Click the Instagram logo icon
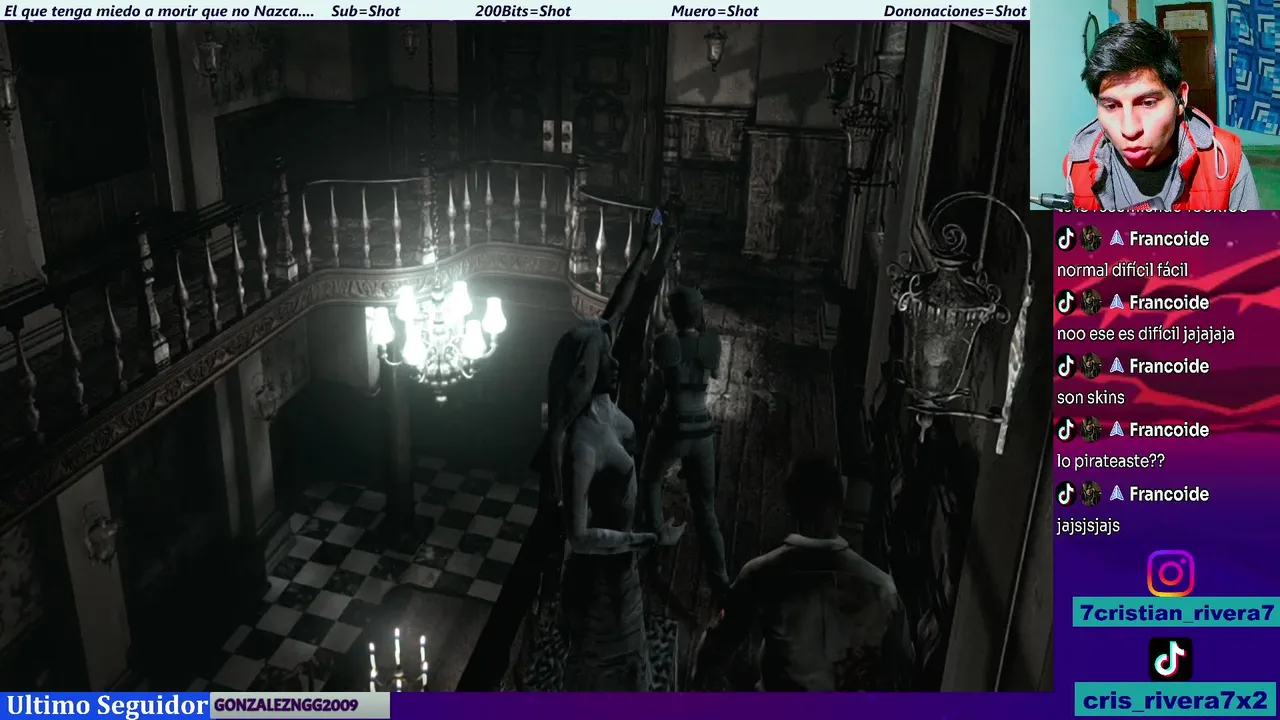The height and width of the screenshot is (720, 1280). (x=1170, y=574)
